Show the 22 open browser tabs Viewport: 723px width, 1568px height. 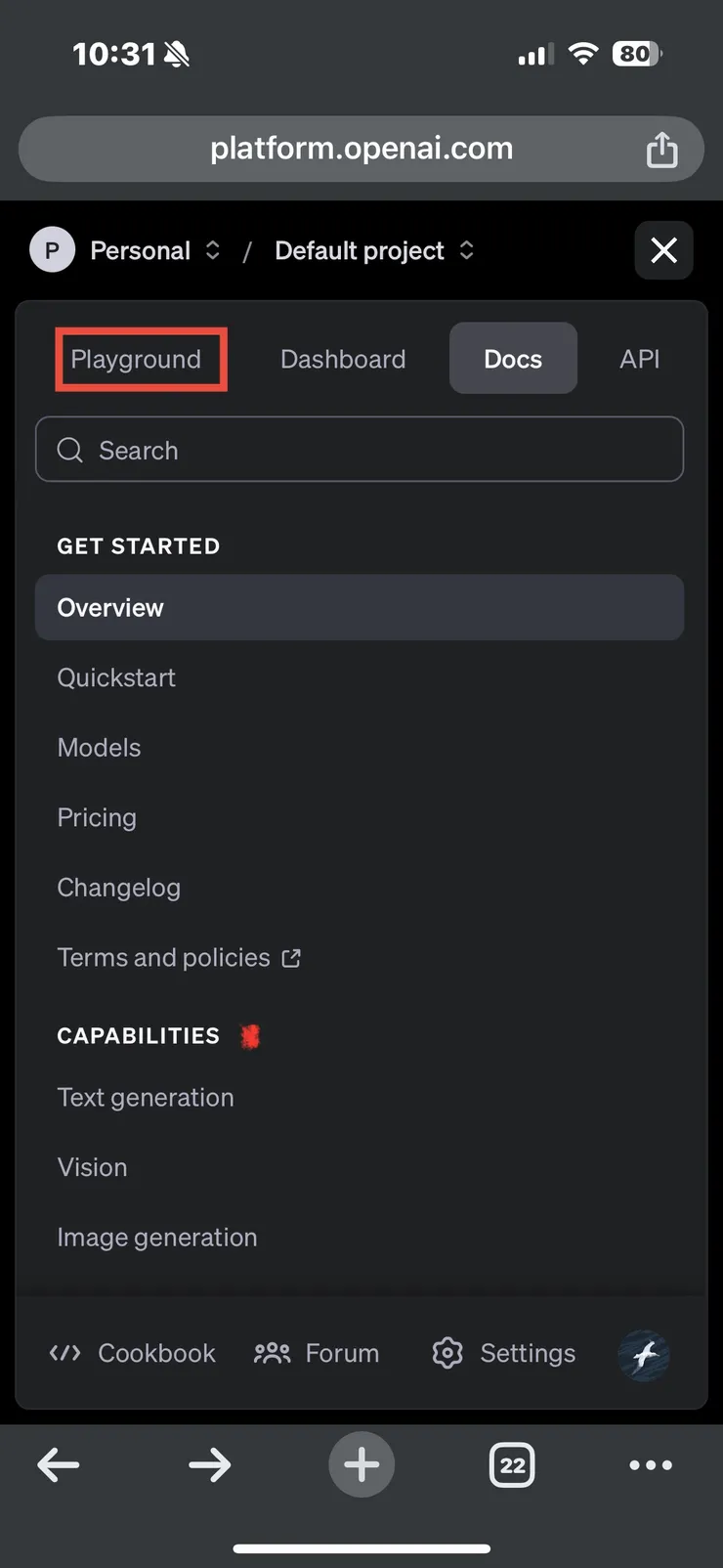point(512,1464)
